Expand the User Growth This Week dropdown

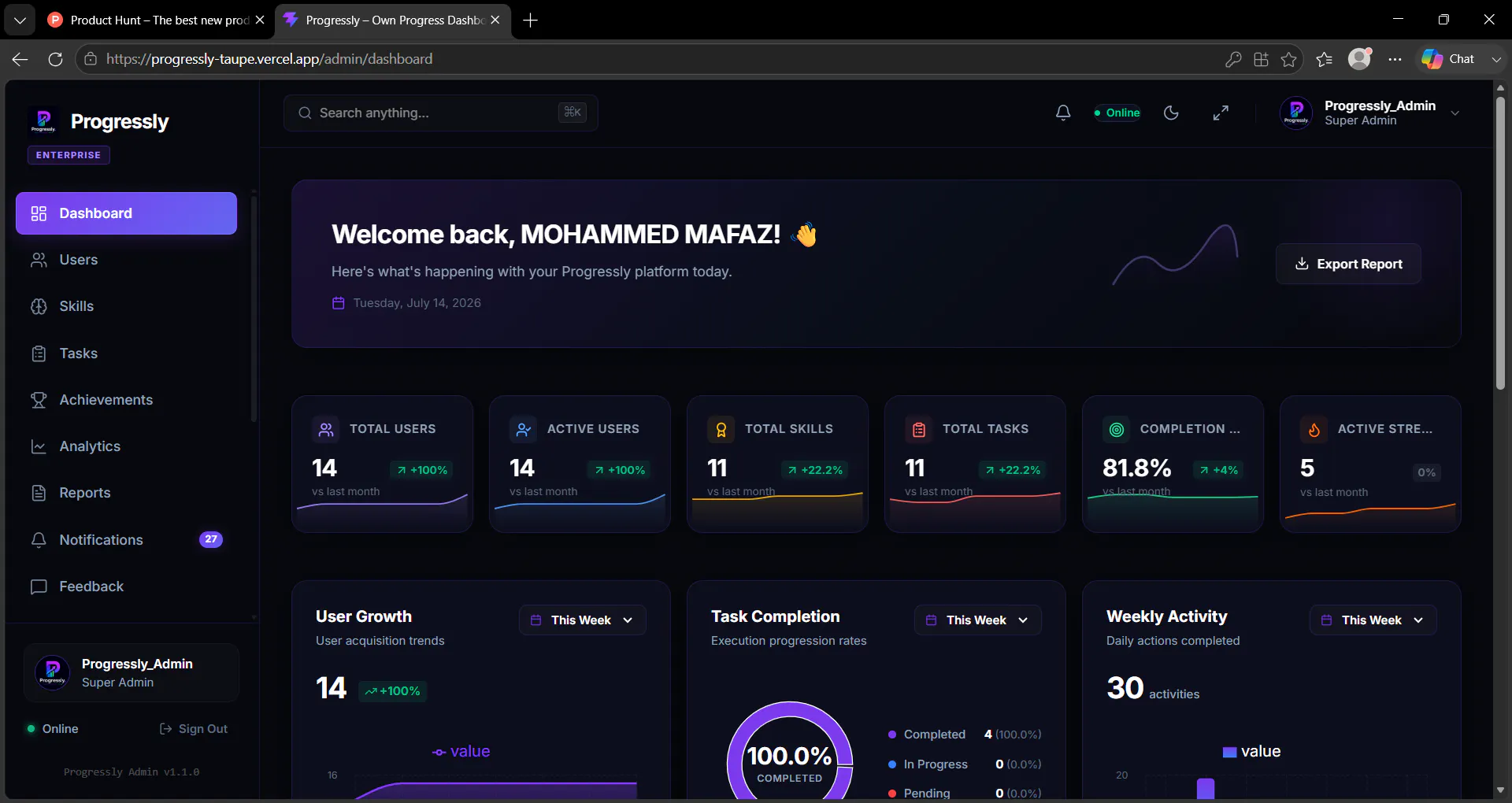[583, 620]
